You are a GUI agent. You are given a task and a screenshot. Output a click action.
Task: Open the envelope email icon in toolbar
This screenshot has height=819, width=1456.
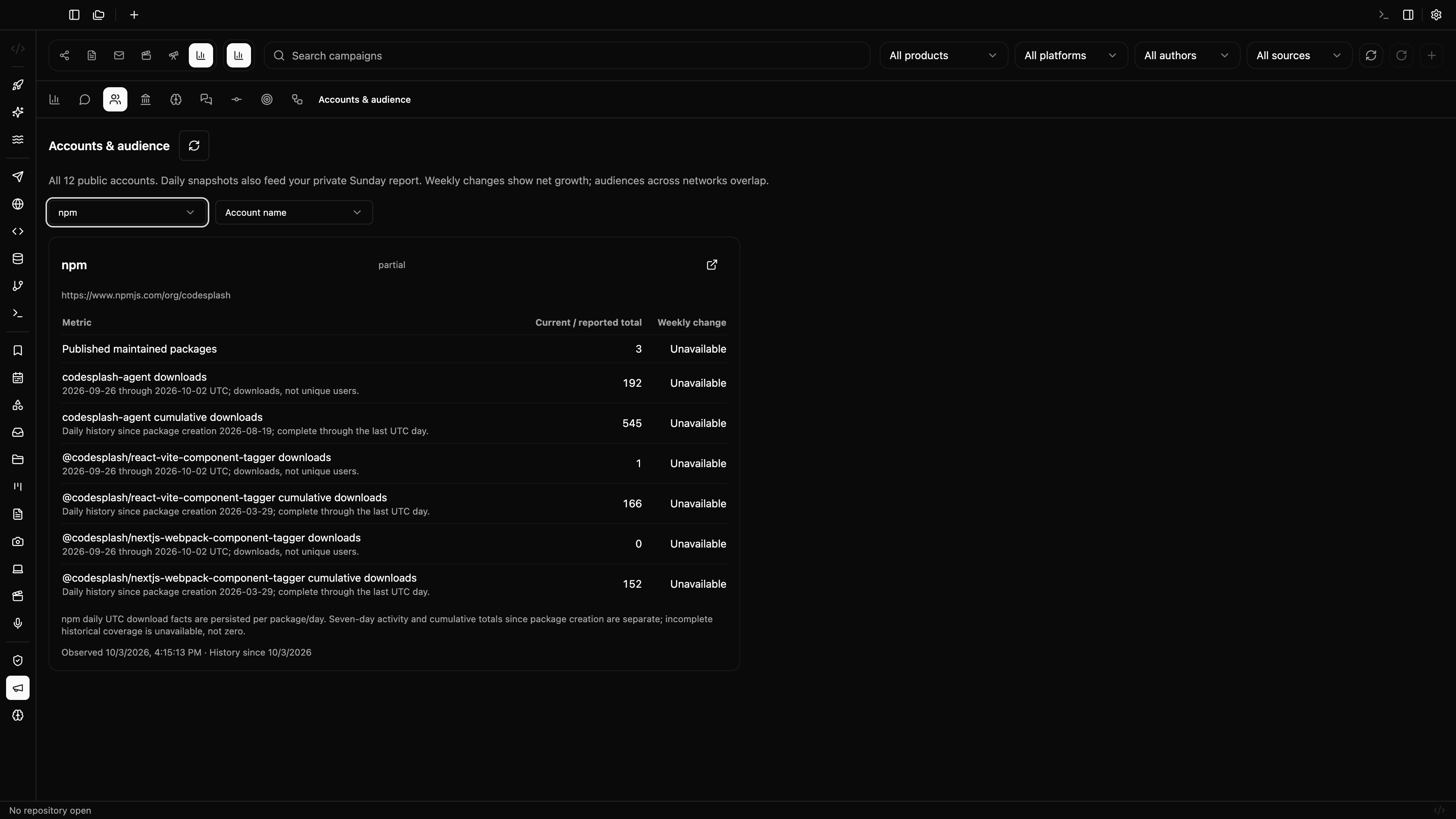pos(119,55)
